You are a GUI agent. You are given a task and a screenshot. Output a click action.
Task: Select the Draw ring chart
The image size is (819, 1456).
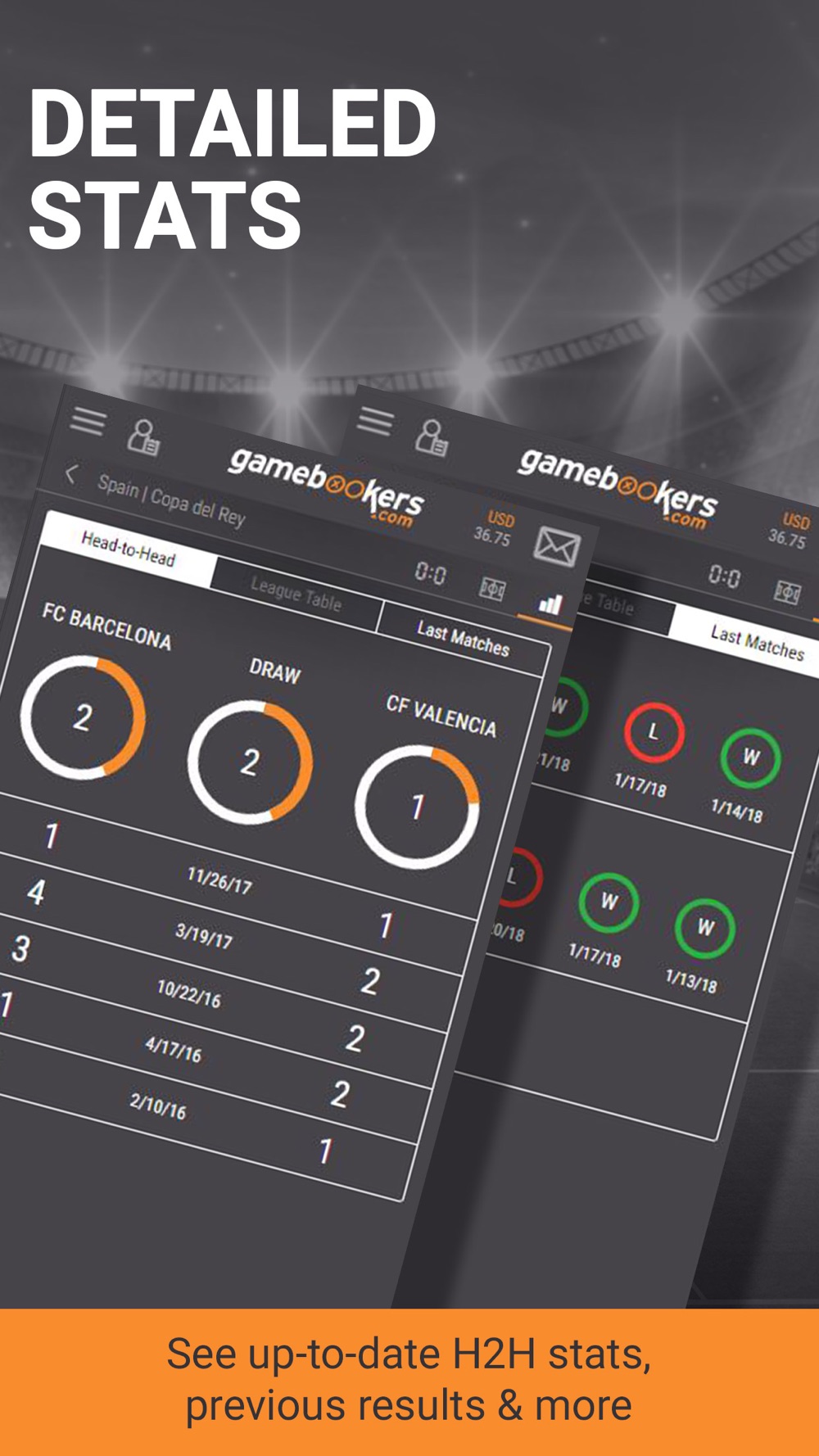pyautogui.click(x=250, y=762)
